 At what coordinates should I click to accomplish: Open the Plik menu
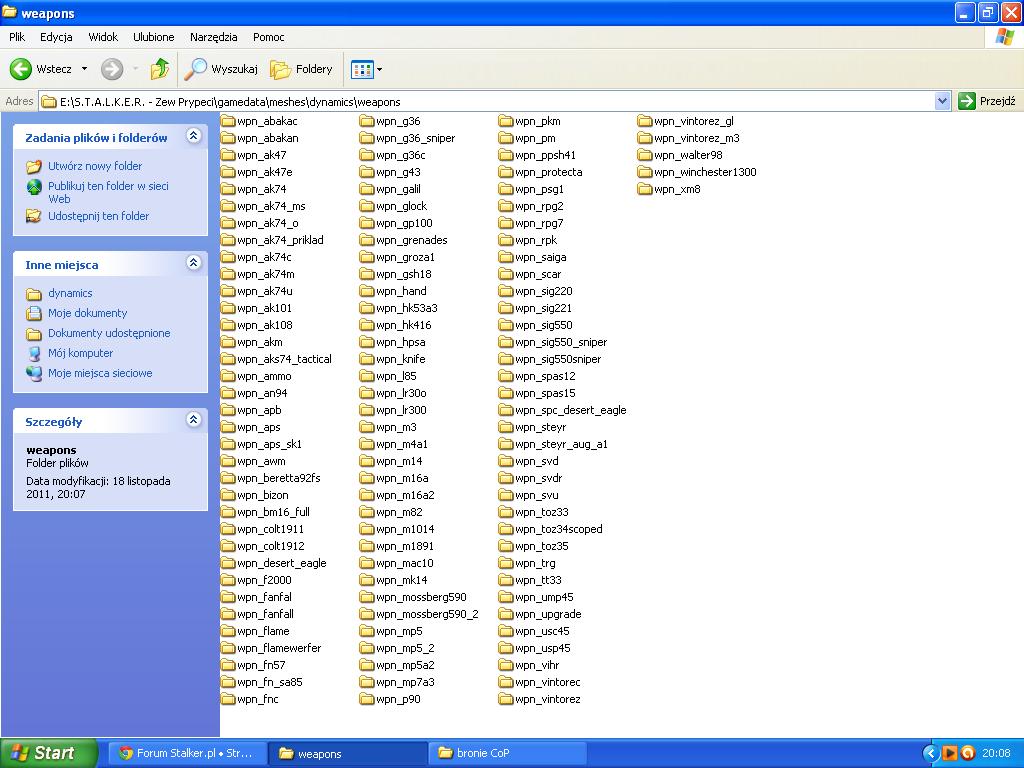[17, 37]
